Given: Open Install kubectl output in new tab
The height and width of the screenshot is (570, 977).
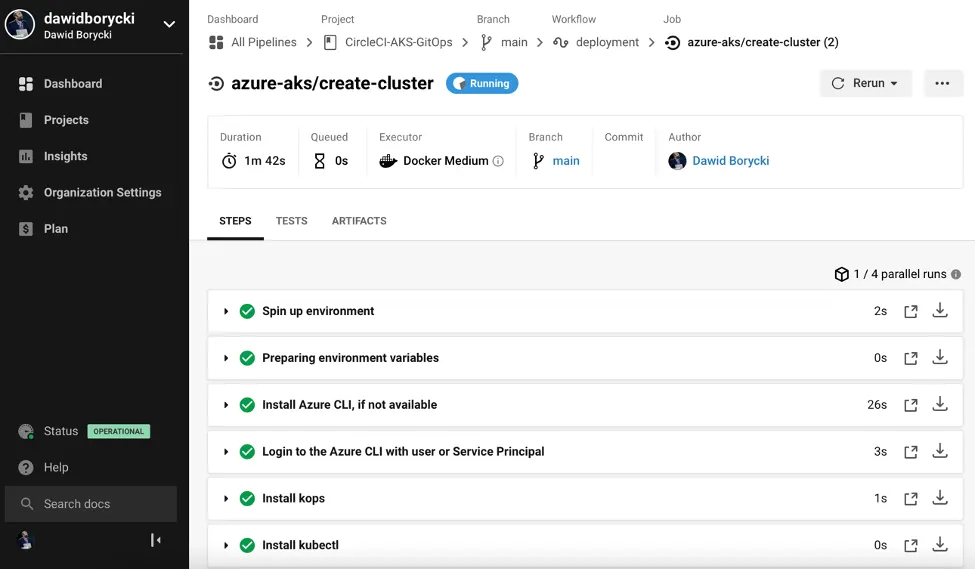Looking at the screenshot, I should (x=911, y=545).
